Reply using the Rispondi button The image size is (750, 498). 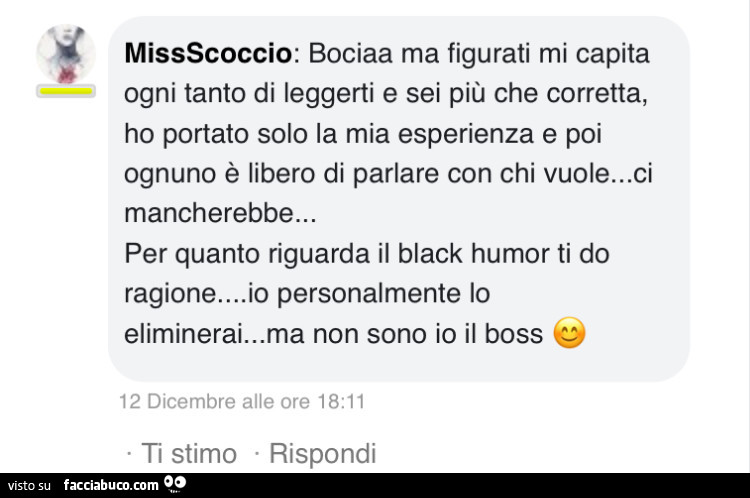coord(323,453)
